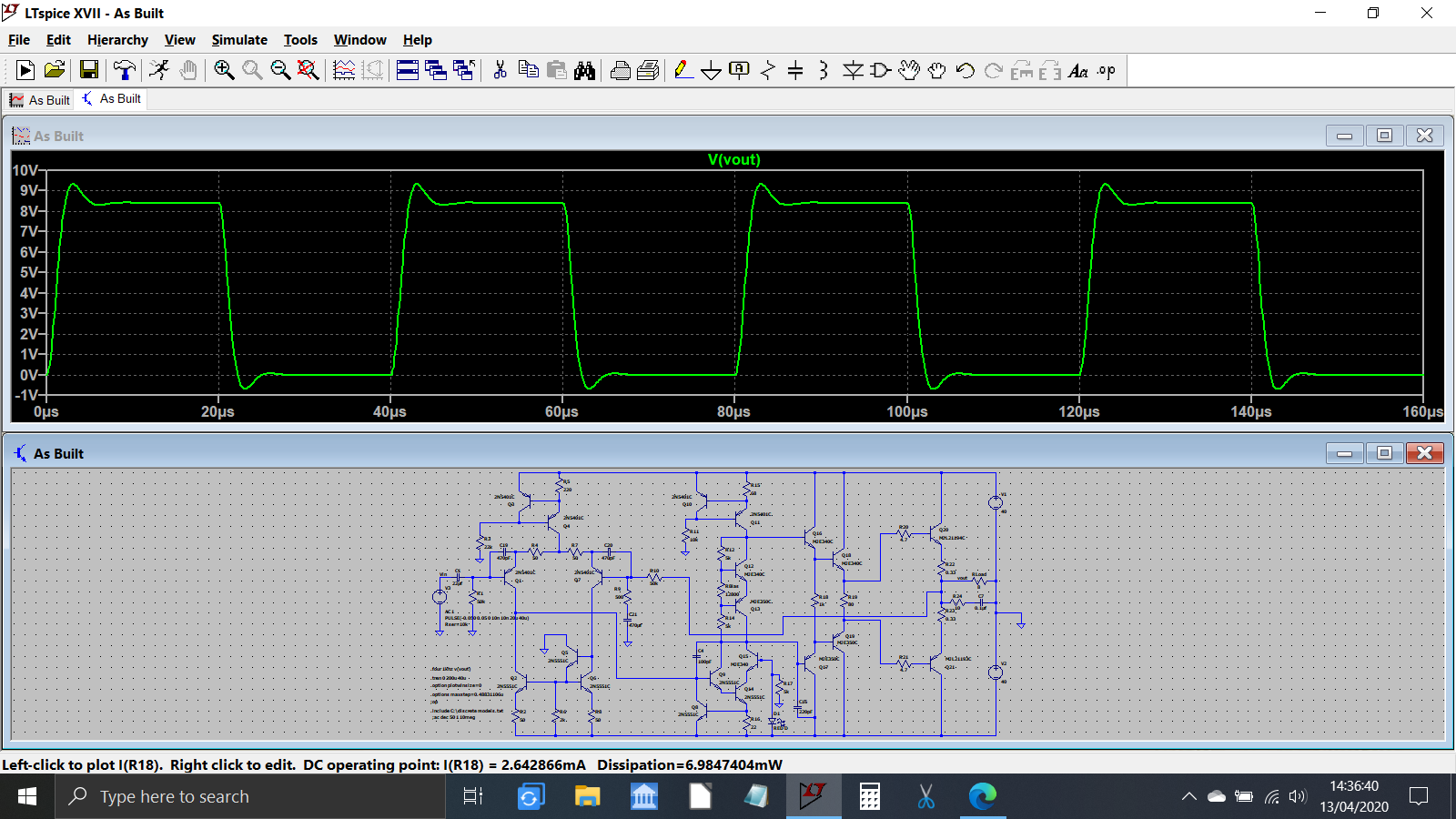
Task: Tile windows horizontally with the toolbar icon
Action: coord(408,70)
